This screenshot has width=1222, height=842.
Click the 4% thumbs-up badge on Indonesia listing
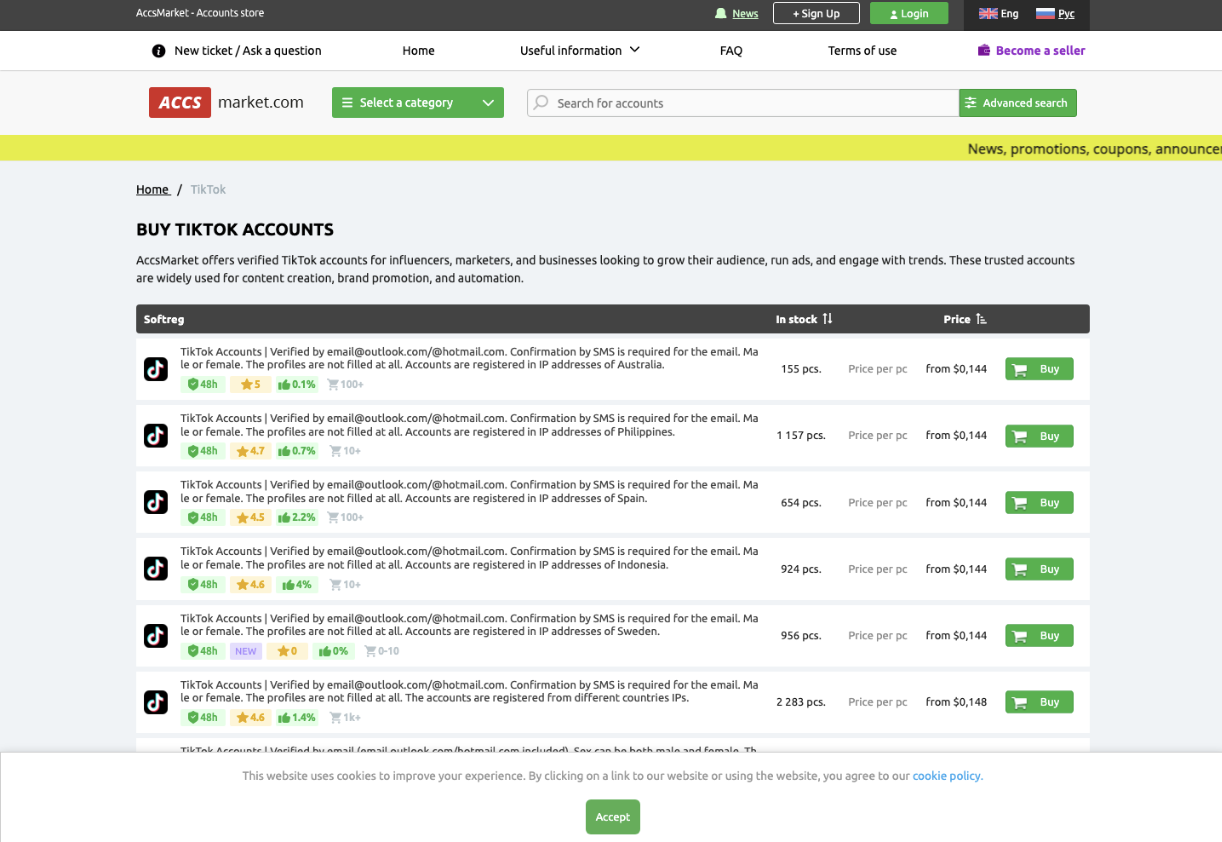pos(297,584)
